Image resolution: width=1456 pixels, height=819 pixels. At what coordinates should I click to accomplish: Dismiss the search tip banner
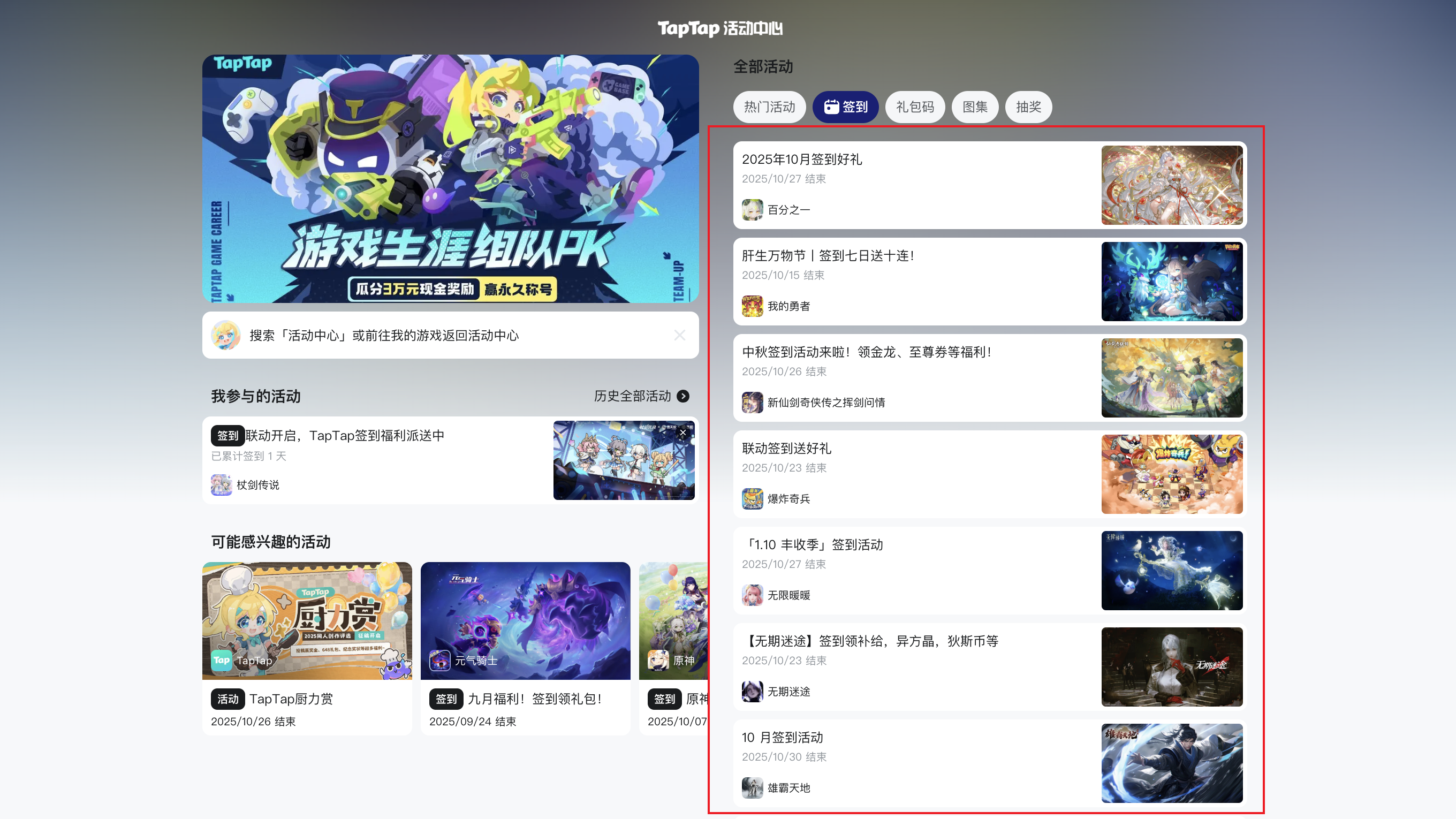pos(679,335)
